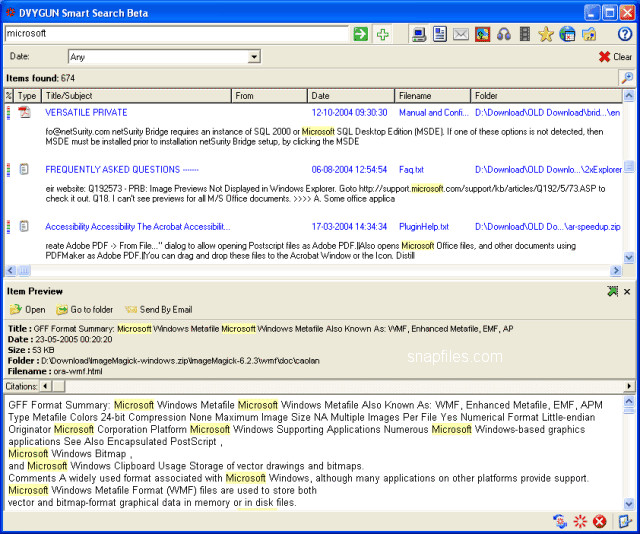Click the magnifier icon beside Items found

(x=627, y=78)
